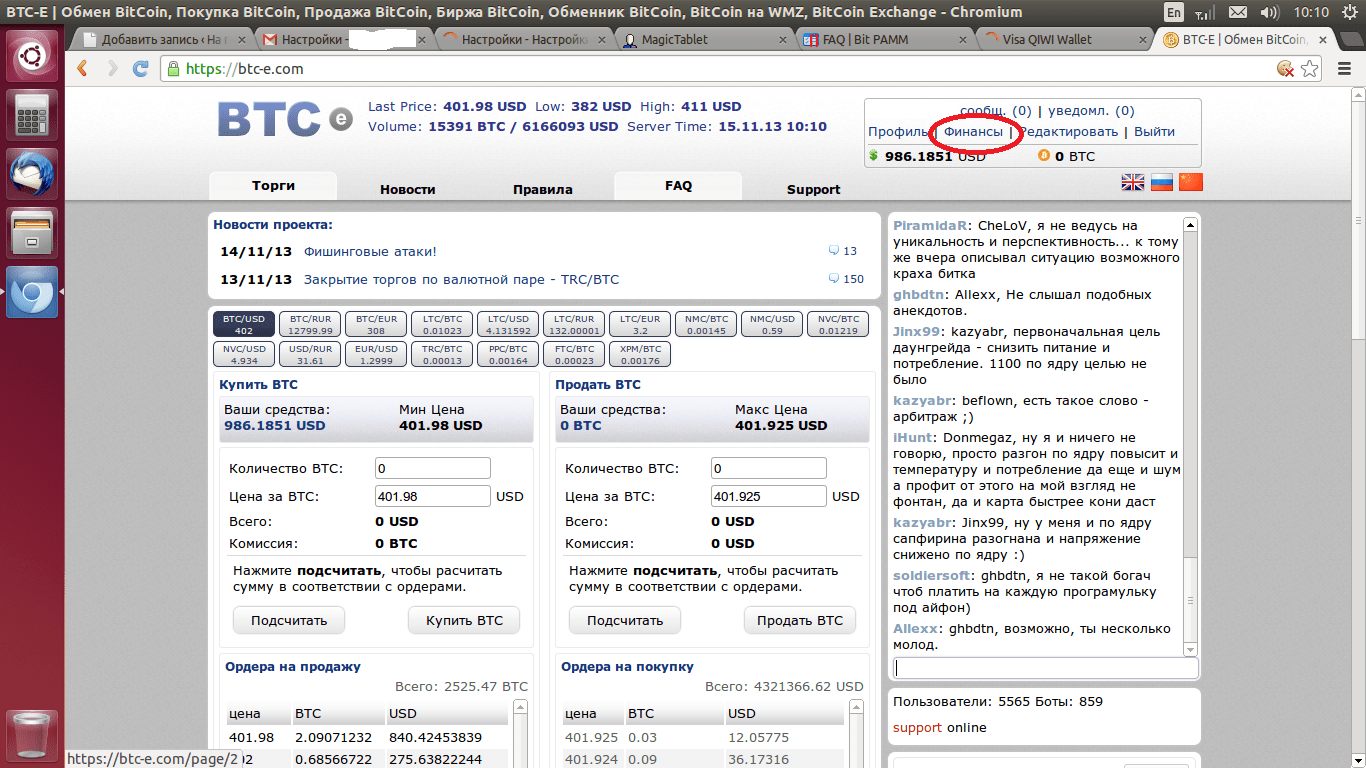The height and width of the screenshot is (768, 1366).
Task: Open the messaging envelope indicator
Action: point(1238,12)
